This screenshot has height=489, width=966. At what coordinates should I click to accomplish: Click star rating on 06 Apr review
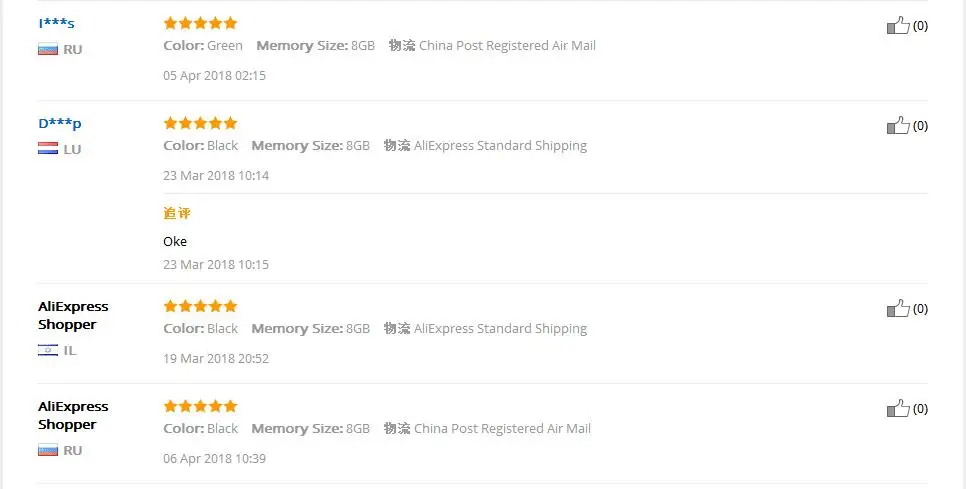click(x=200, y=406)
